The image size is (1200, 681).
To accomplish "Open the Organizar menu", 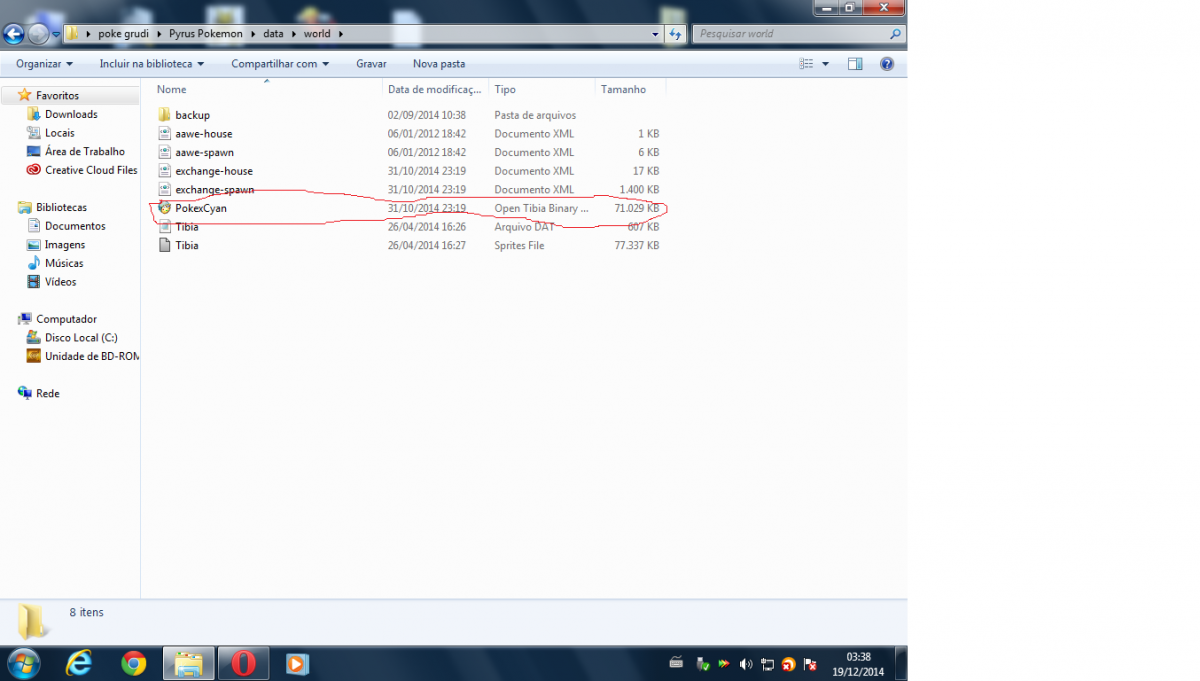I will 44,64.
